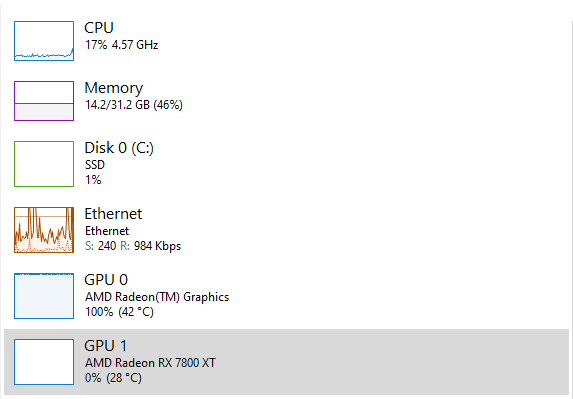
Task: Select the CPU performance entry
Action: 286,41
